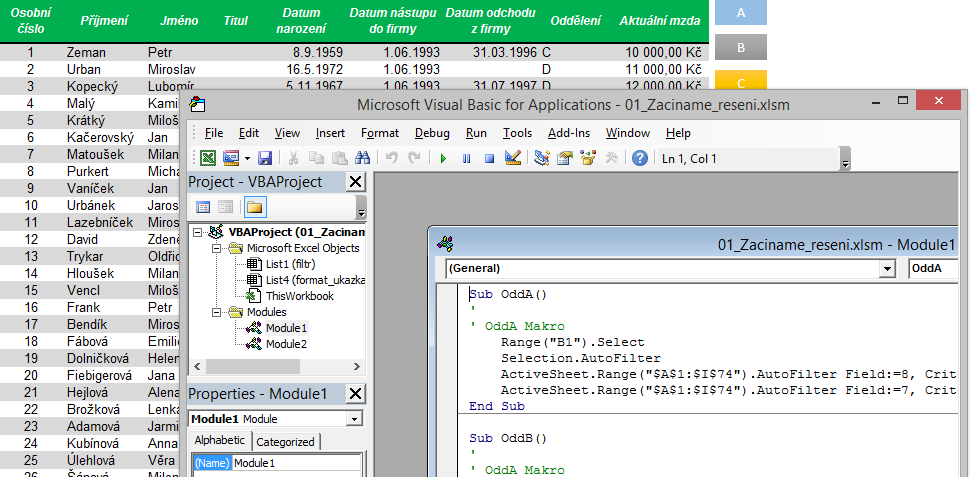972x477 pixels.
Task: Open the Window menu
Action: 628,133
